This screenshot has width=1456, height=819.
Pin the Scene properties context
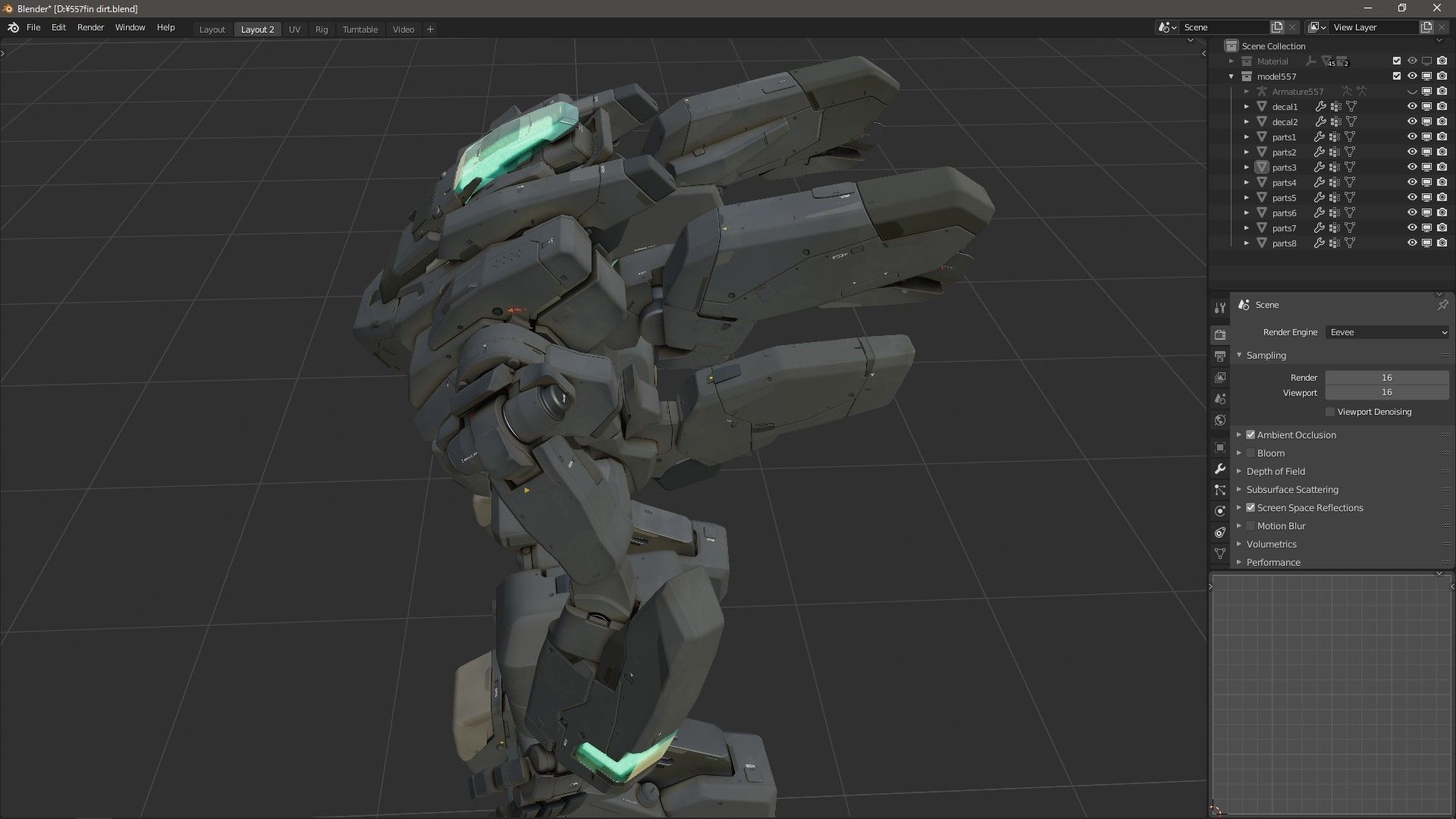(1442, 305)
